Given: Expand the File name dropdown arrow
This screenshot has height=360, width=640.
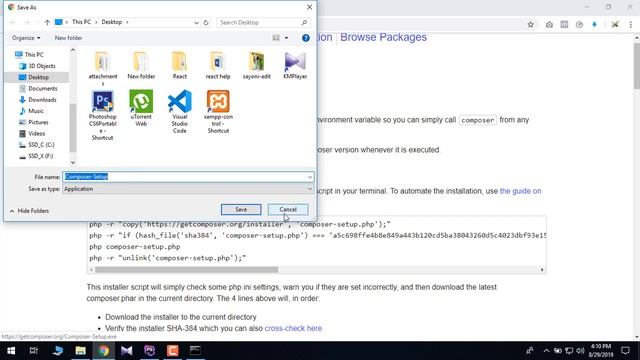Looking at the screenshot, I should (x=310, y=177).
